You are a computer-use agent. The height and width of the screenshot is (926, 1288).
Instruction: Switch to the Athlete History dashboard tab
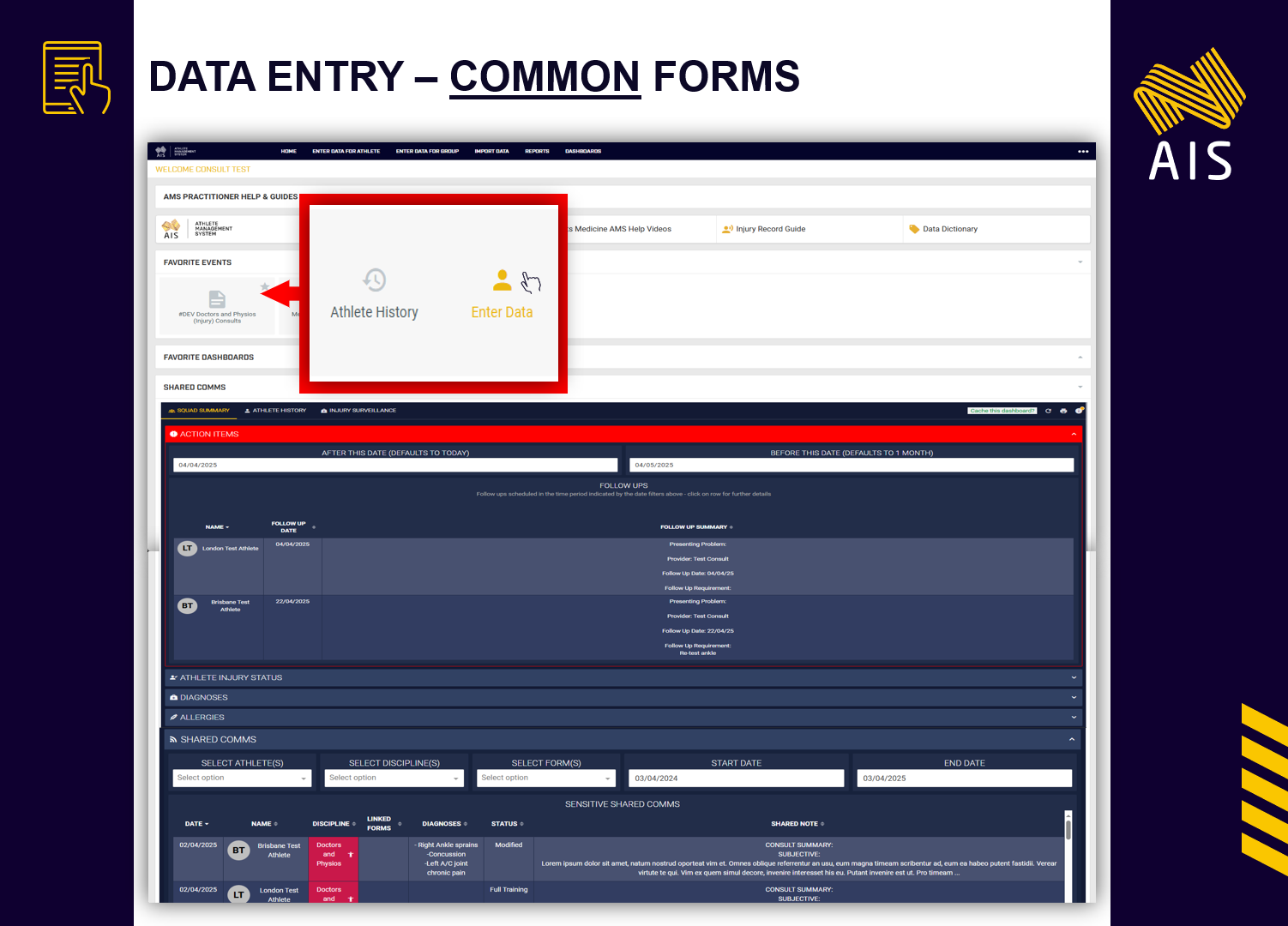point(275,411)
